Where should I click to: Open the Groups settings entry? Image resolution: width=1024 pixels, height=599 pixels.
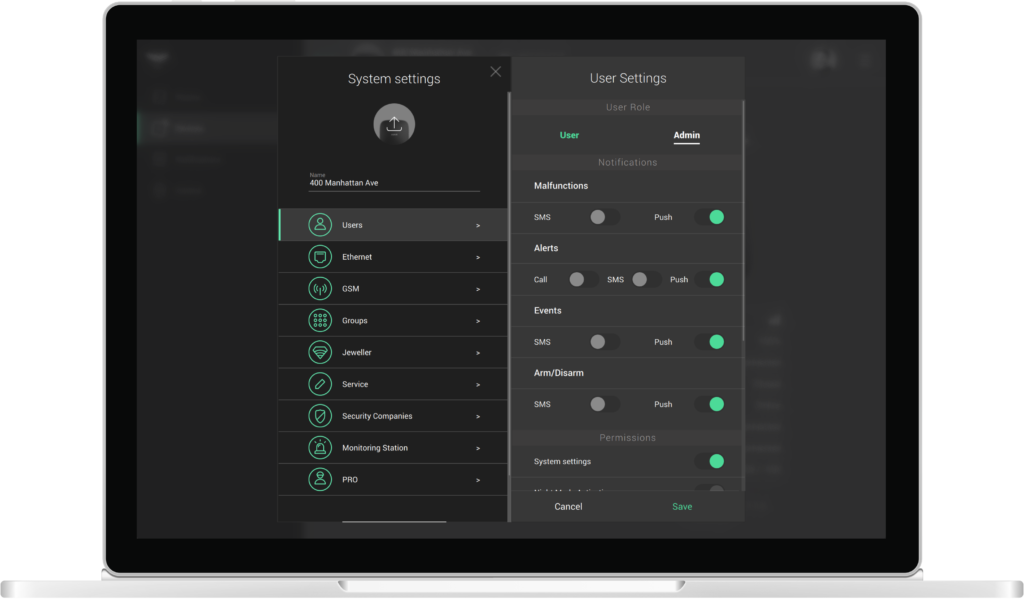(393, 321)
